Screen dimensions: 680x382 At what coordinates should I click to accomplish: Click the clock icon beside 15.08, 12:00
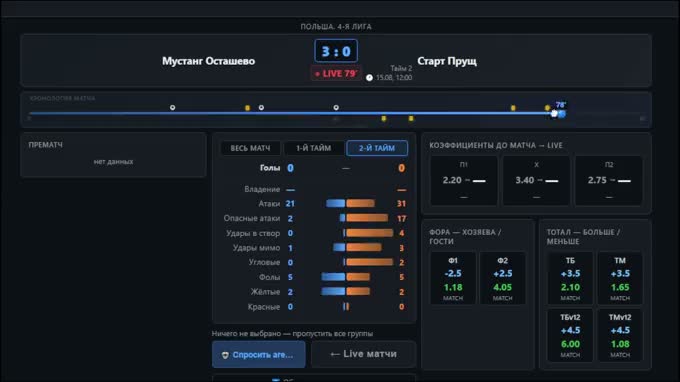(369, 78)
